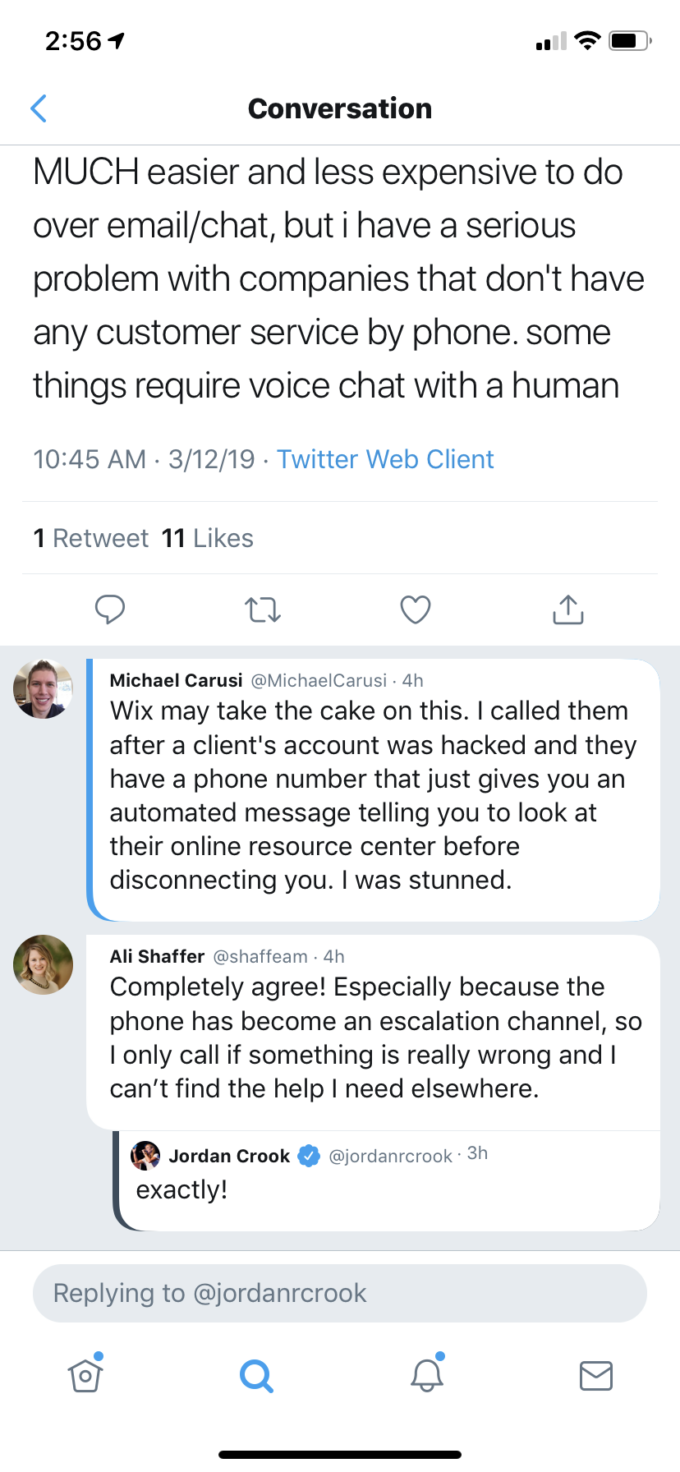Open Jordan Crook's "exactly!" reply

pyautogui.click(x=182, y=1191)
